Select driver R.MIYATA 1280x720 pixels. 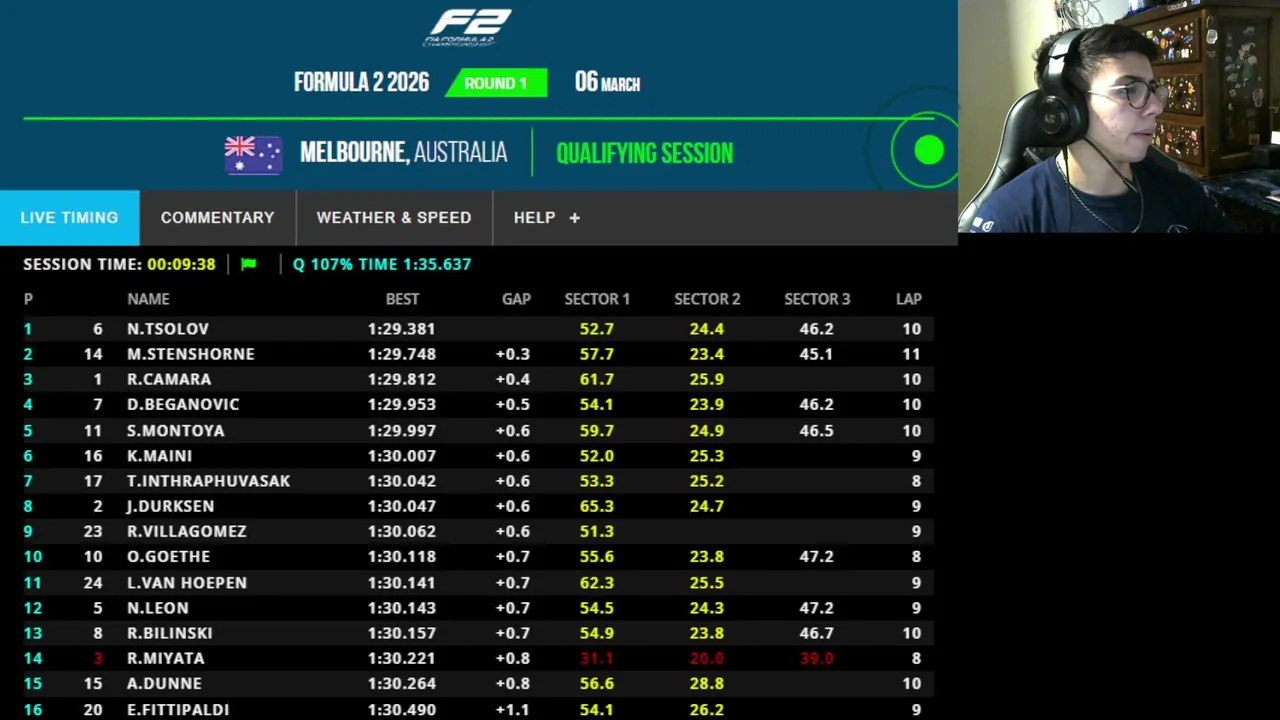[x=166, y=658]
